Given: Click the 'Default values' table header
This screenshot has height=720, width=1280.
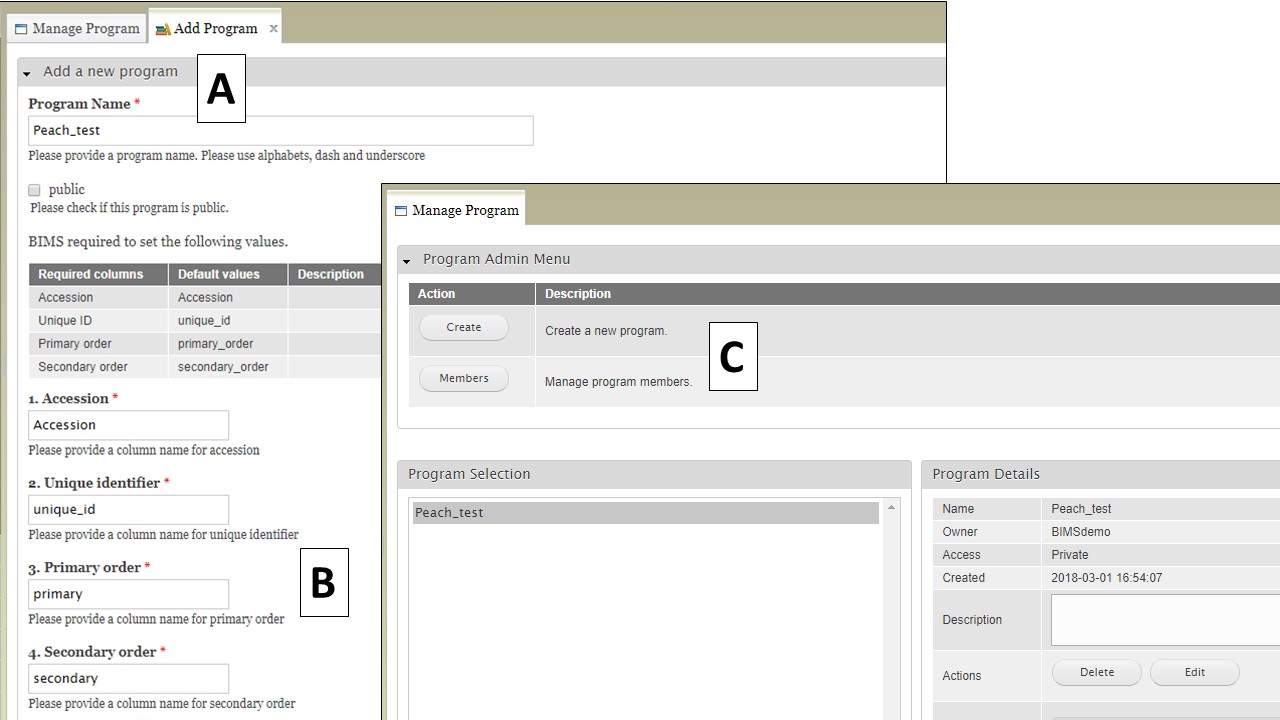Looking at the screenshot, I should tap(228, 274).
